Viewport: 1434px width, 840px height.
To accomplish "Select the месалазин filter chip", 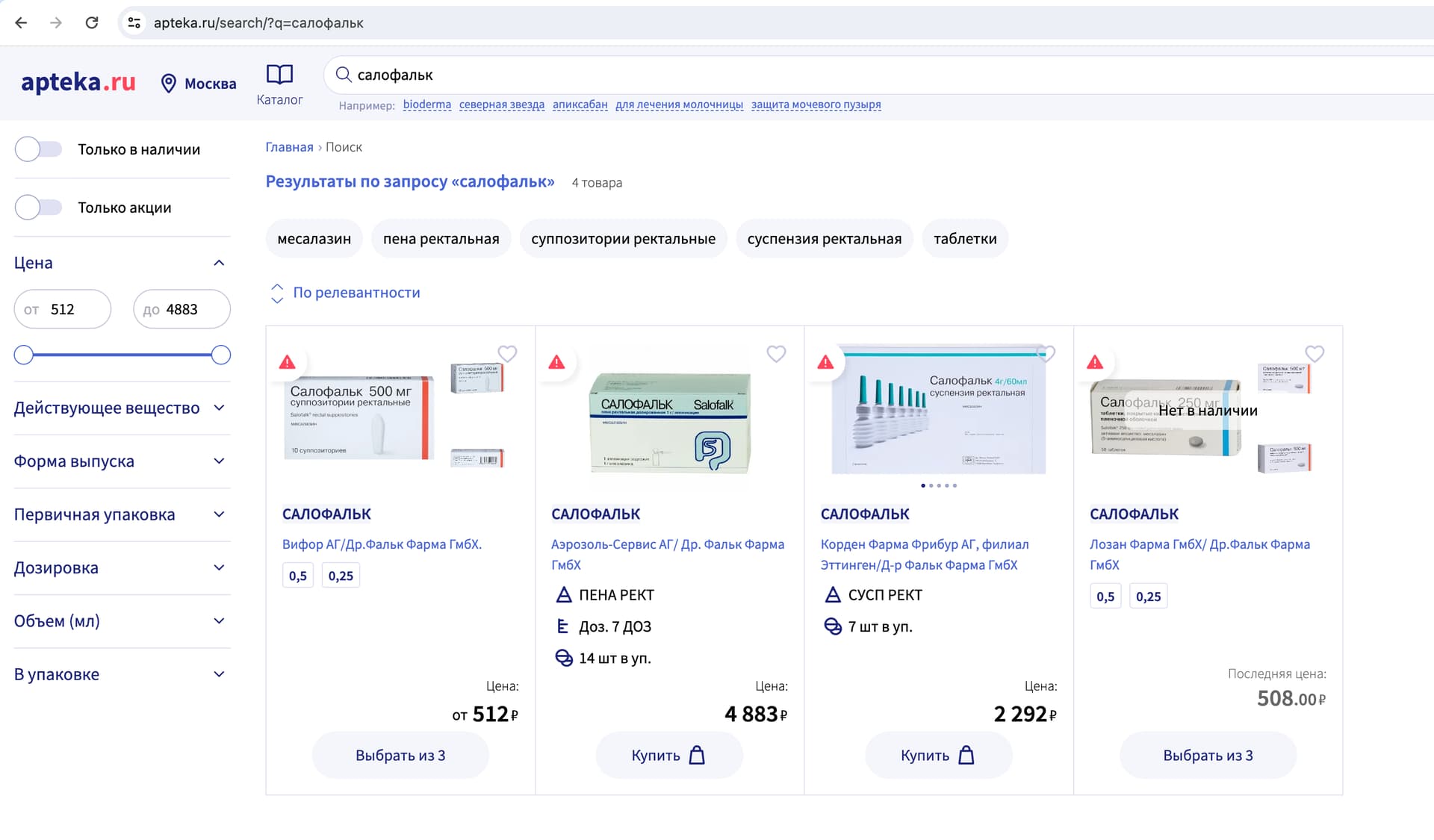I will point(314,239).
